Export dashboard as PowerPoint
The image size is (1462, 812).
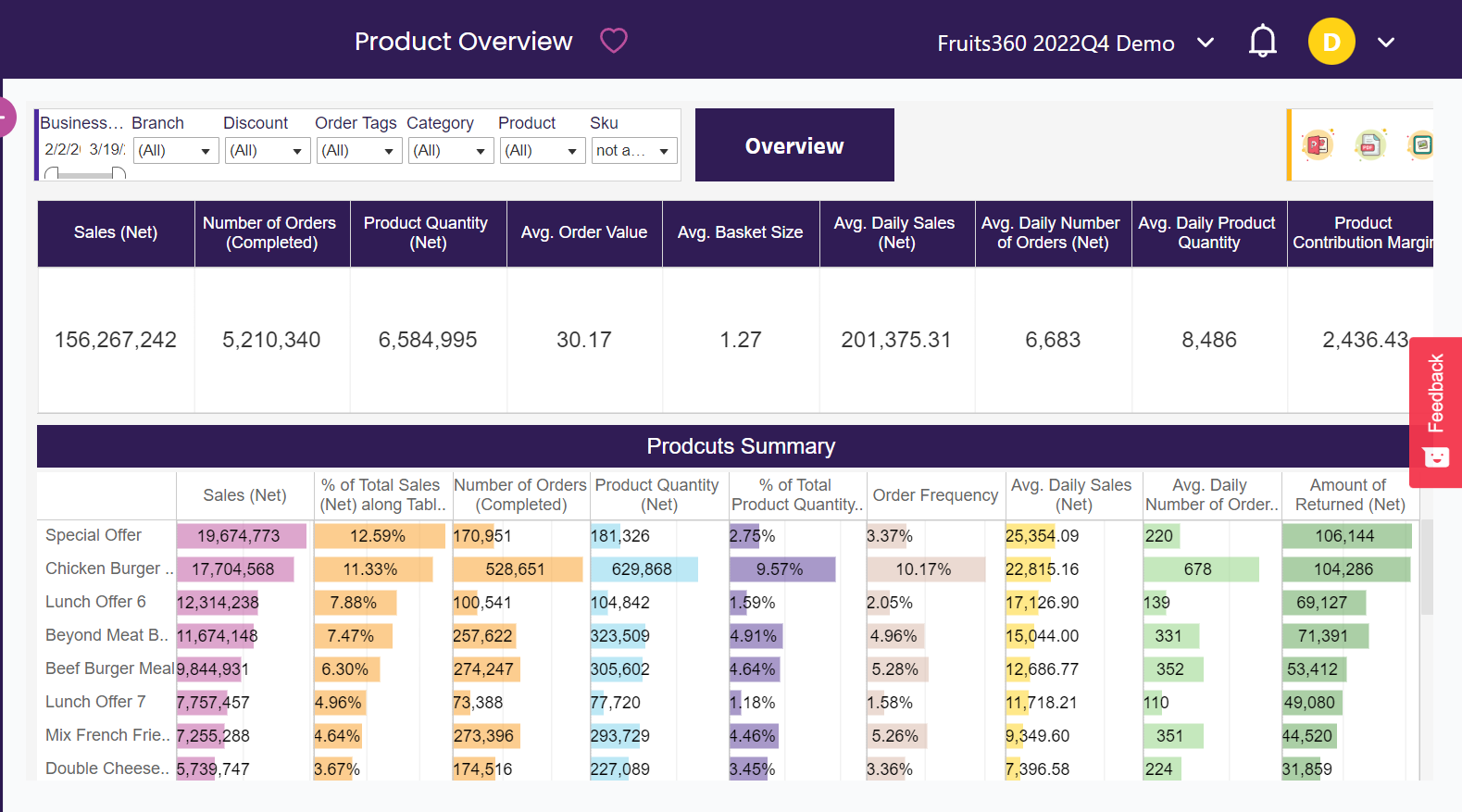point(1317,145)
